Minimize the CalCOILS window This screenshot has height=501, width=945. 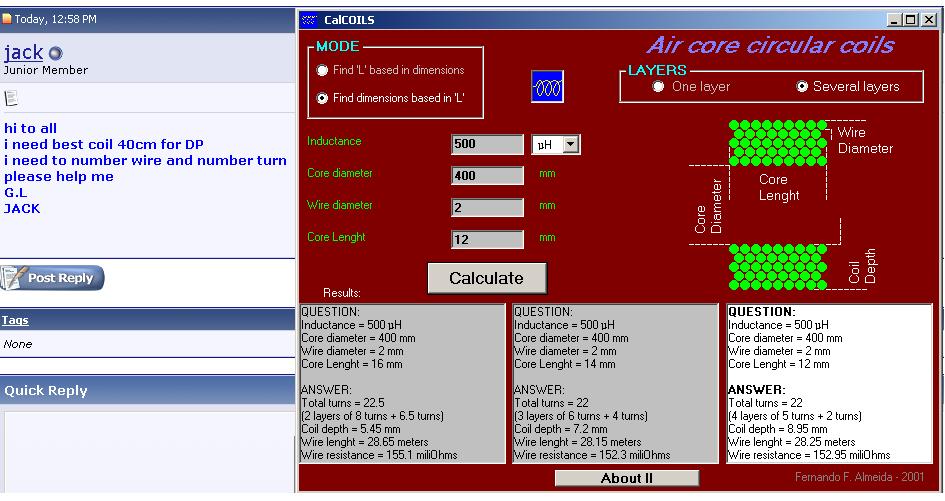coord(894,20)
